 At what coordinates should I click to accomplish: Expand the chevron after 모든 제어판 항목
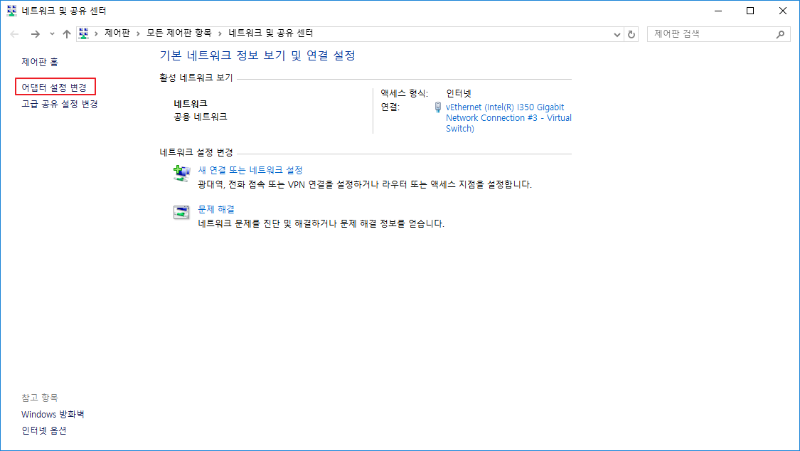tap(221, 33)
